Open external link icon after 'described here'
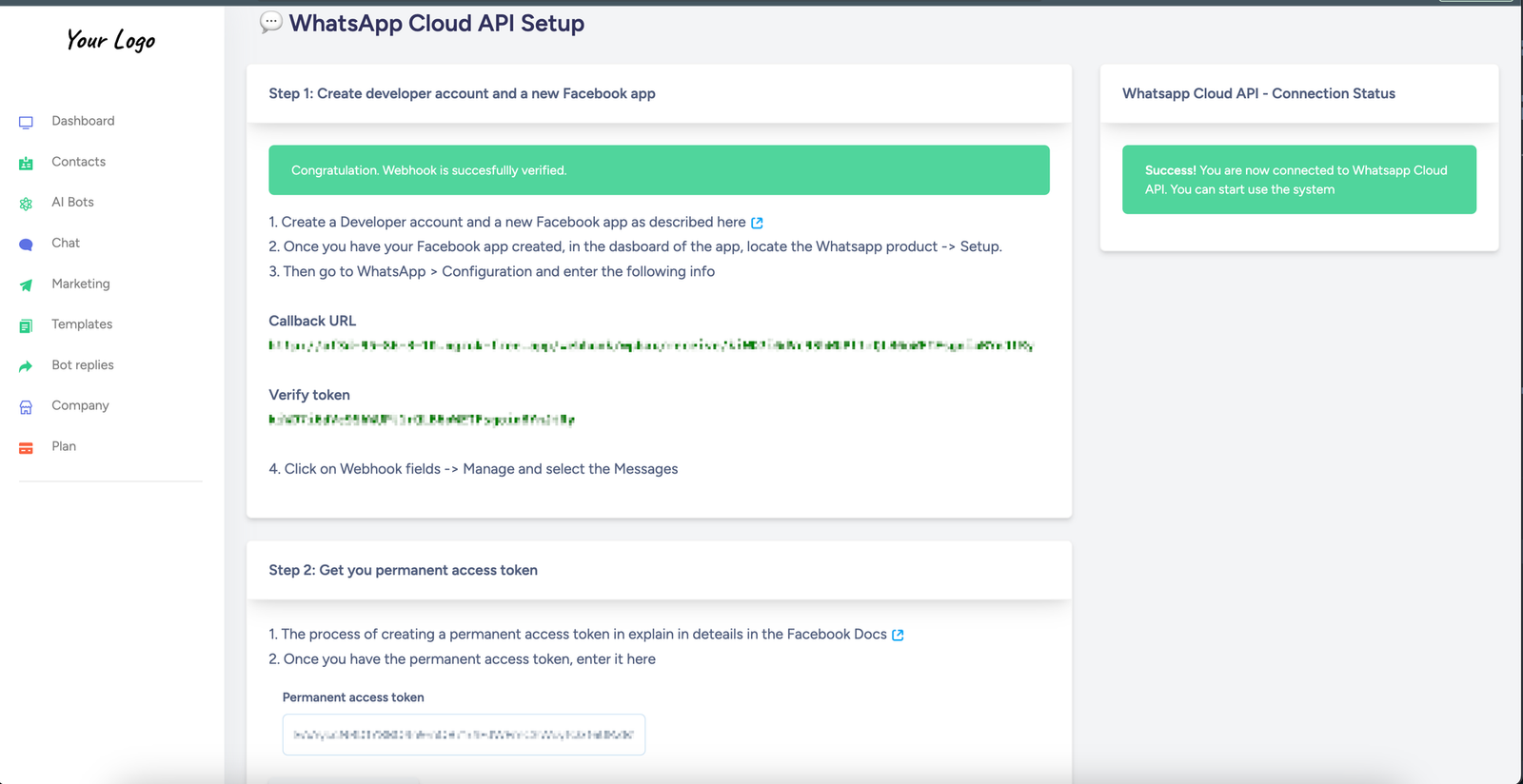Viewport: 1523px width, 784px height. click(x=757, y=223)
